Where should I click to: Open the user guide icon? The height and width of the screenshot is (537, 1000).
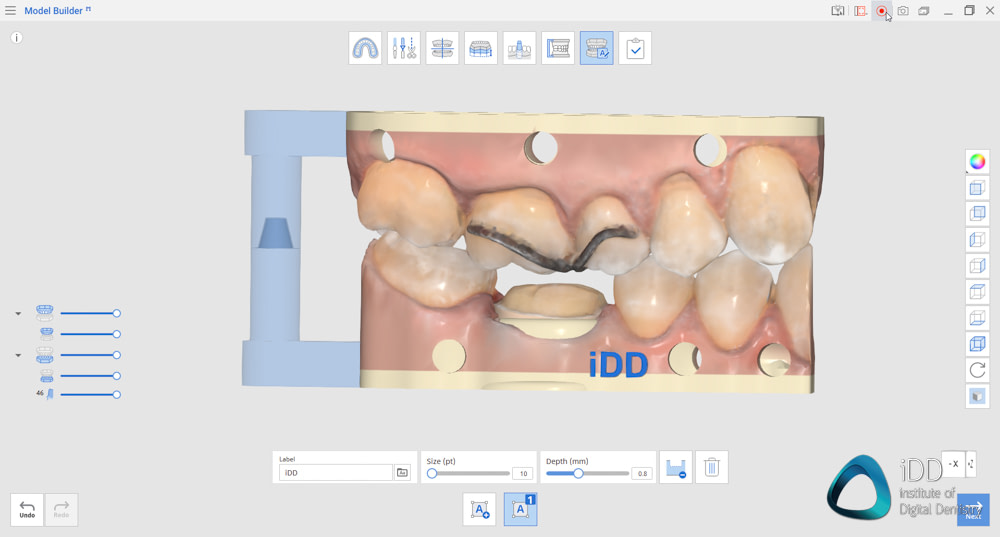click(x=838, y=11)
